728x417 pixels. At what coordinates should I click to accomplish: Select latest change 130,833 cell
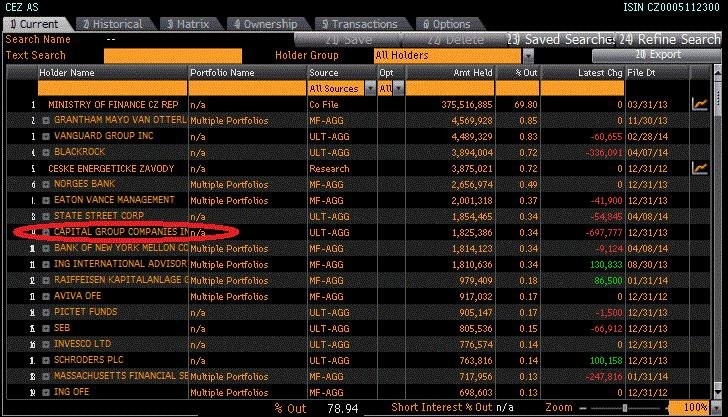tap(606, 265)
